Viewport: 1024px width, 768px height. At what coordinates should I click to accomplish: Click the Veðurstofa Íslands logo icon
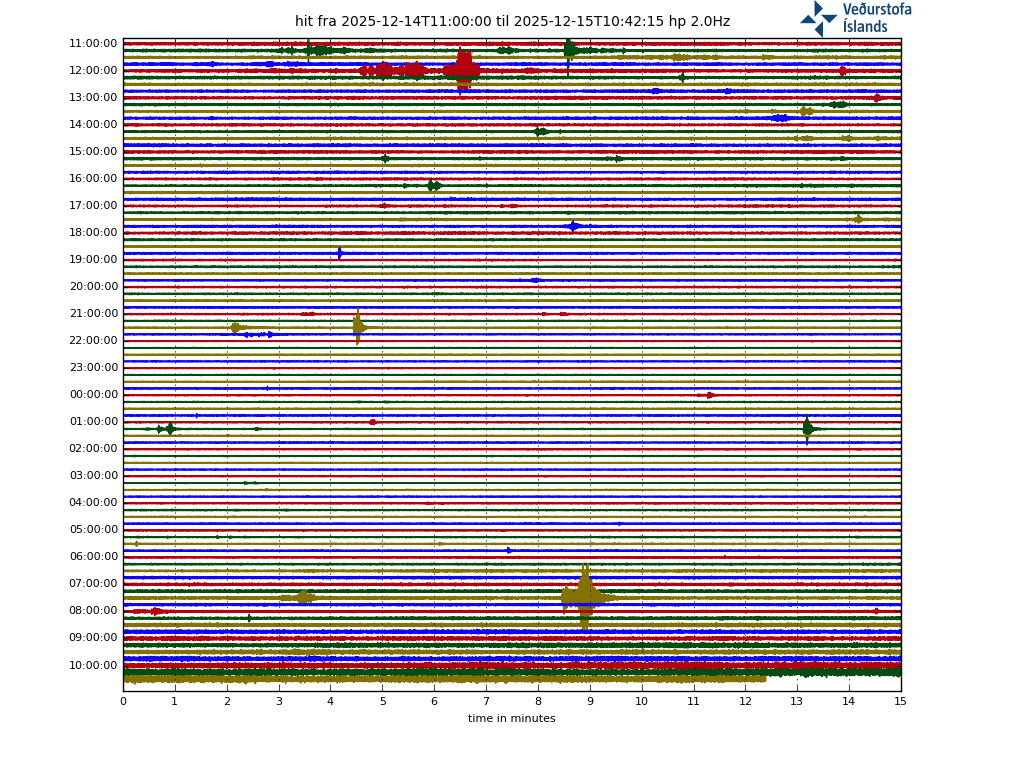click(x=818, y=18)
